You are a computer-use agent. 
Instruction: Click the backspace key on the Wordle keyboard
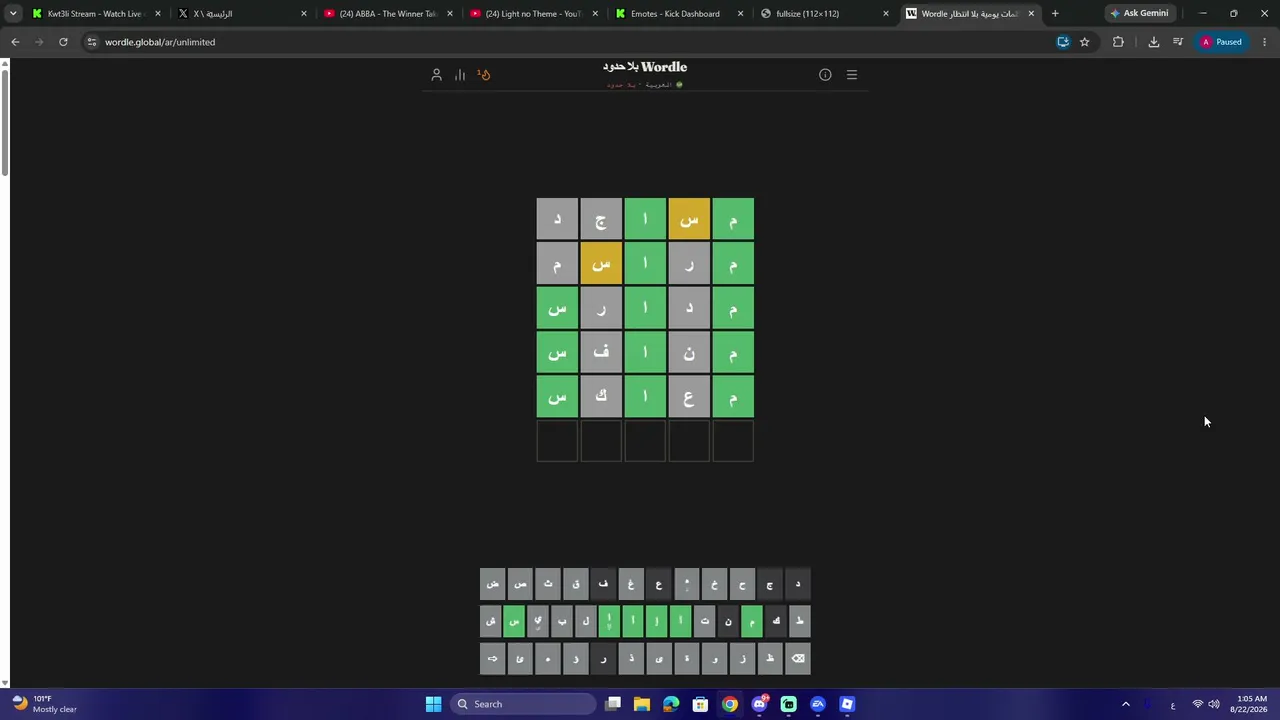(x=798, y=658)
